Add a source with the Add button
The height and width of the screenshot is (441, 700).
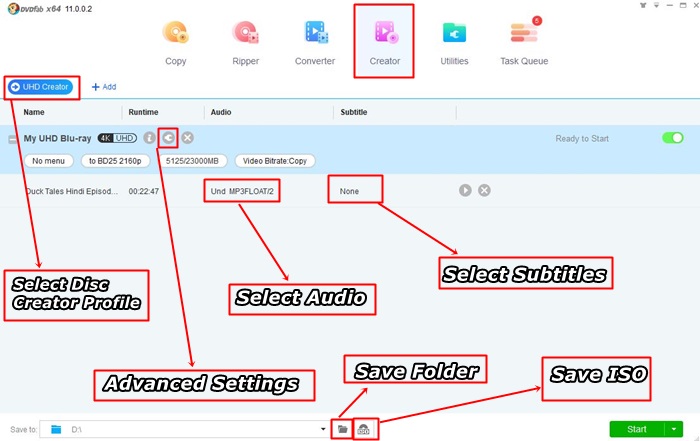coord(104,87)
